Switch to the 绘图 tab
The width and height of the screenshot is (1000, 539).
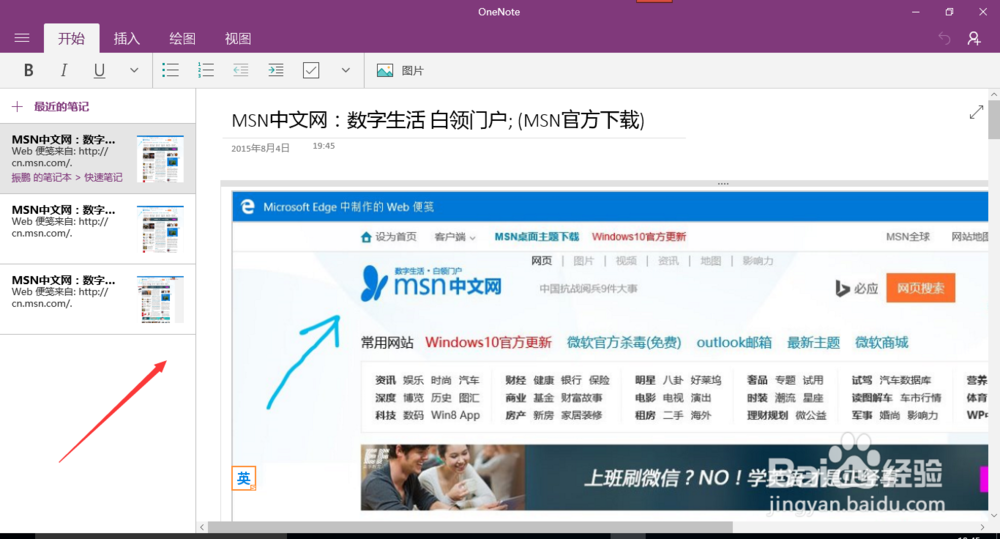click(x=182, y=38)
